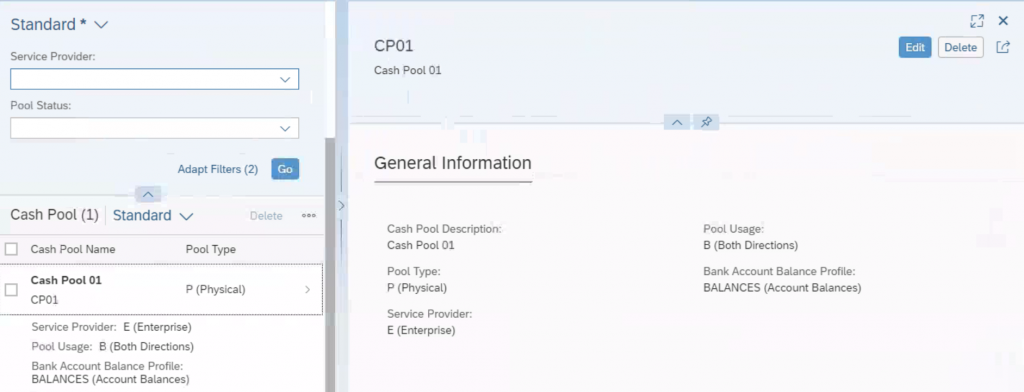The image size is (1024, 392).
Task: Select the Cash Pool 01 row checkbox
Action: (x=11, y=289)
